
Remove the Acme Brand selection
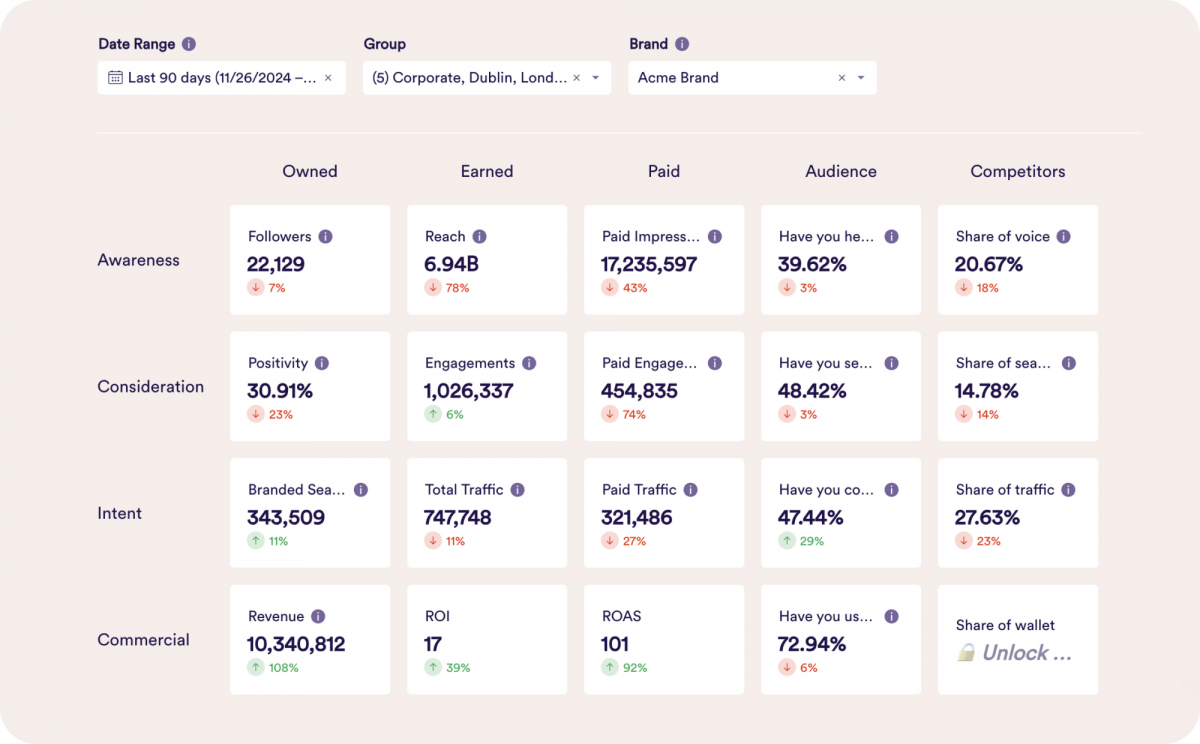click(841, 78)
